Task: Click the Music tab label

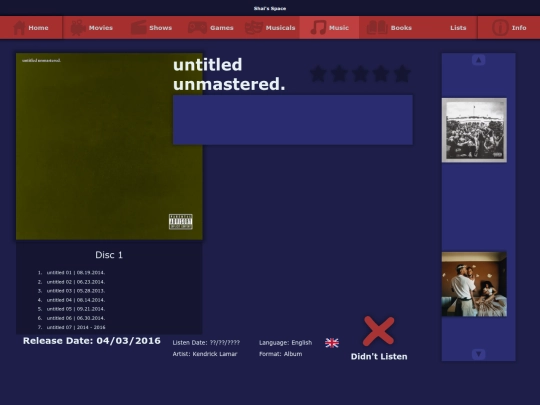Action: coord(339,28)
